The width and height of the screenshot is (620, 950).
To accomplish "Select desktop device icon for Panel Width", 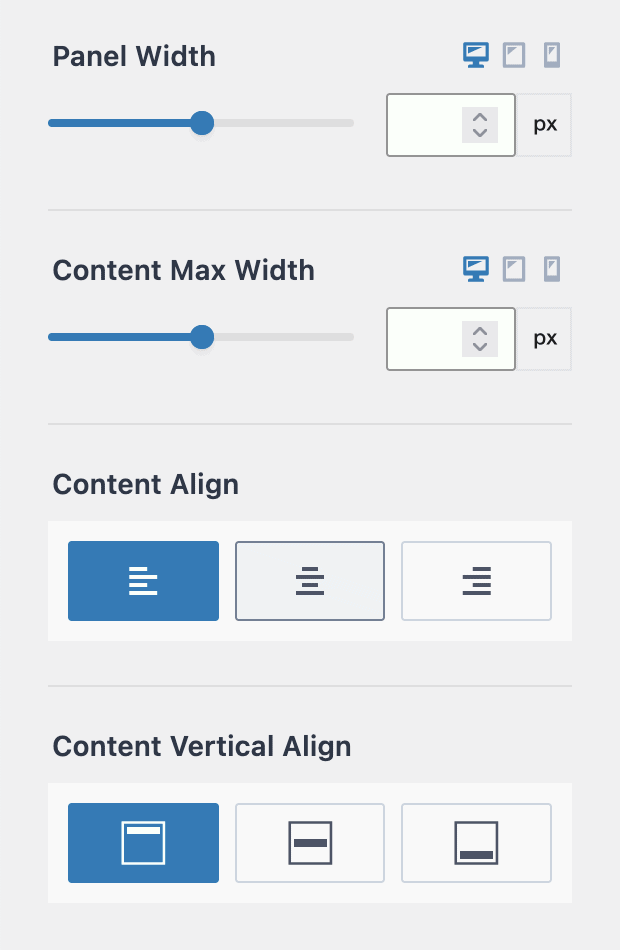I will [475, 56].
